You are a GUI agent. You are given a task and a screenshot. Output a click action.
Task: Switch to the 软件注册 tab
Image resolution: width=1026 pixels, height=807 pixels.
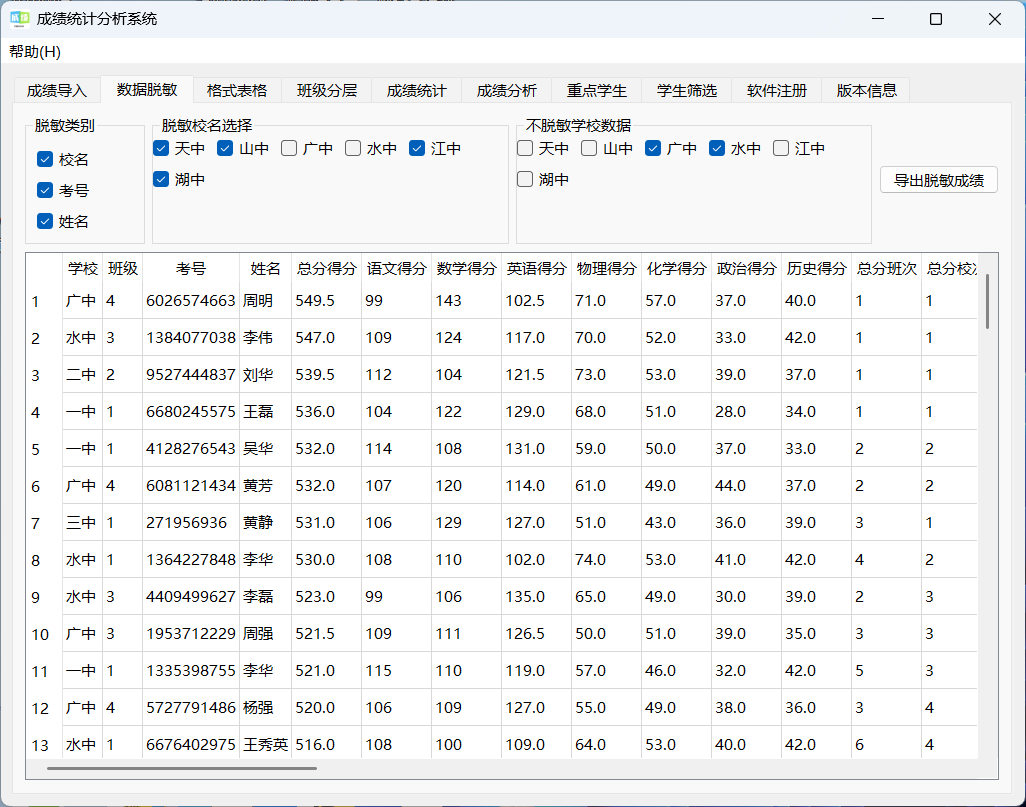coord(775,89)
